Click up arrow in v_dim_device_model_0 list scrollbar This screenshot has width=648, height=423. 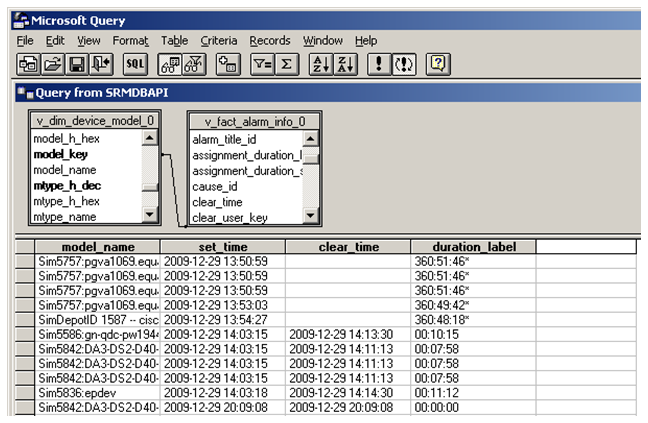click(150, 138)
